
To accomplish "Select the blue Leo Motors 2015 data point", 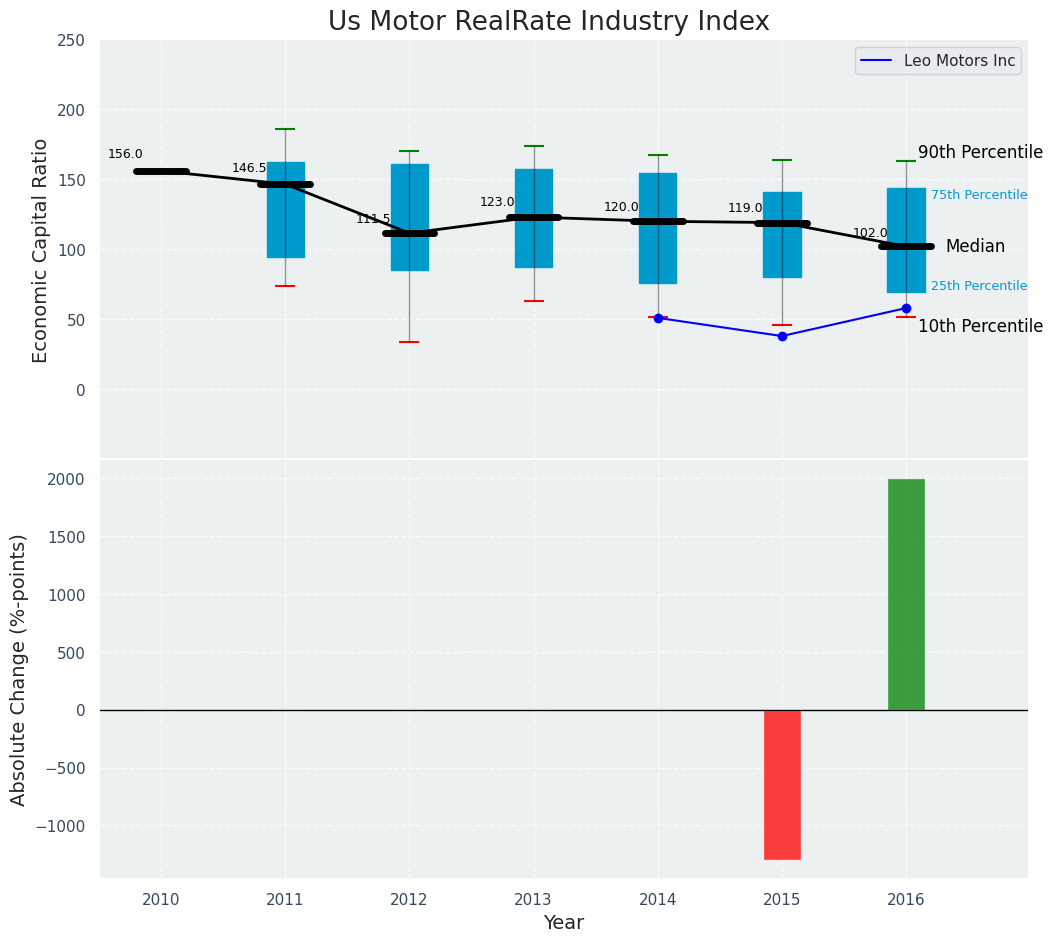I will pos(782,336).
